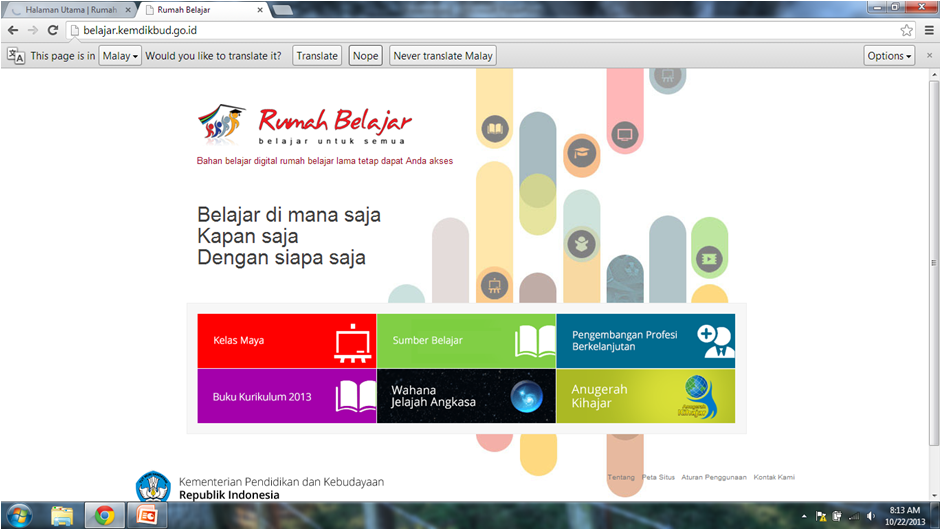Screen dimensions: 941x530
Task: Click the scrollbar up arrow
Action: pos(934,74)
